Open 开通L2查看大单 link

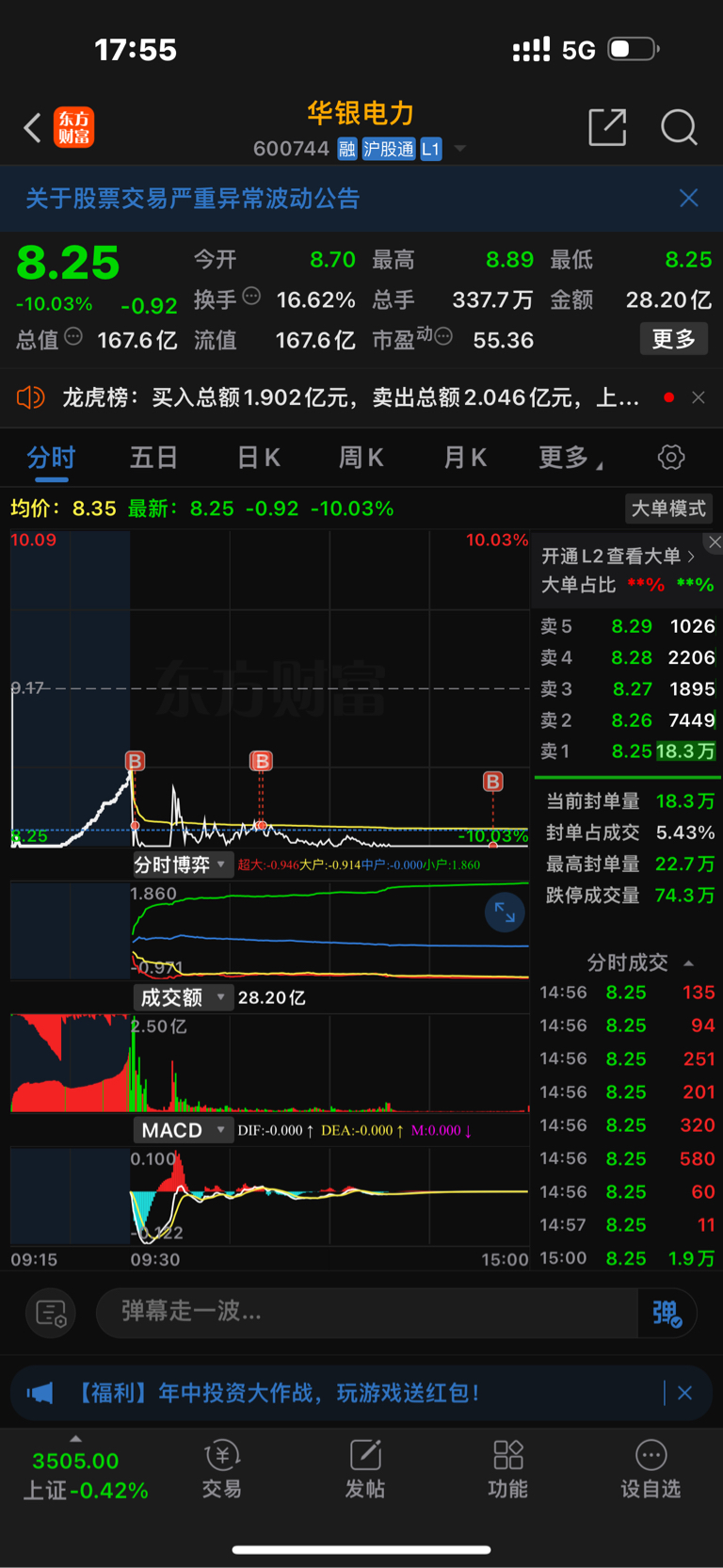(x=618, y=557)
